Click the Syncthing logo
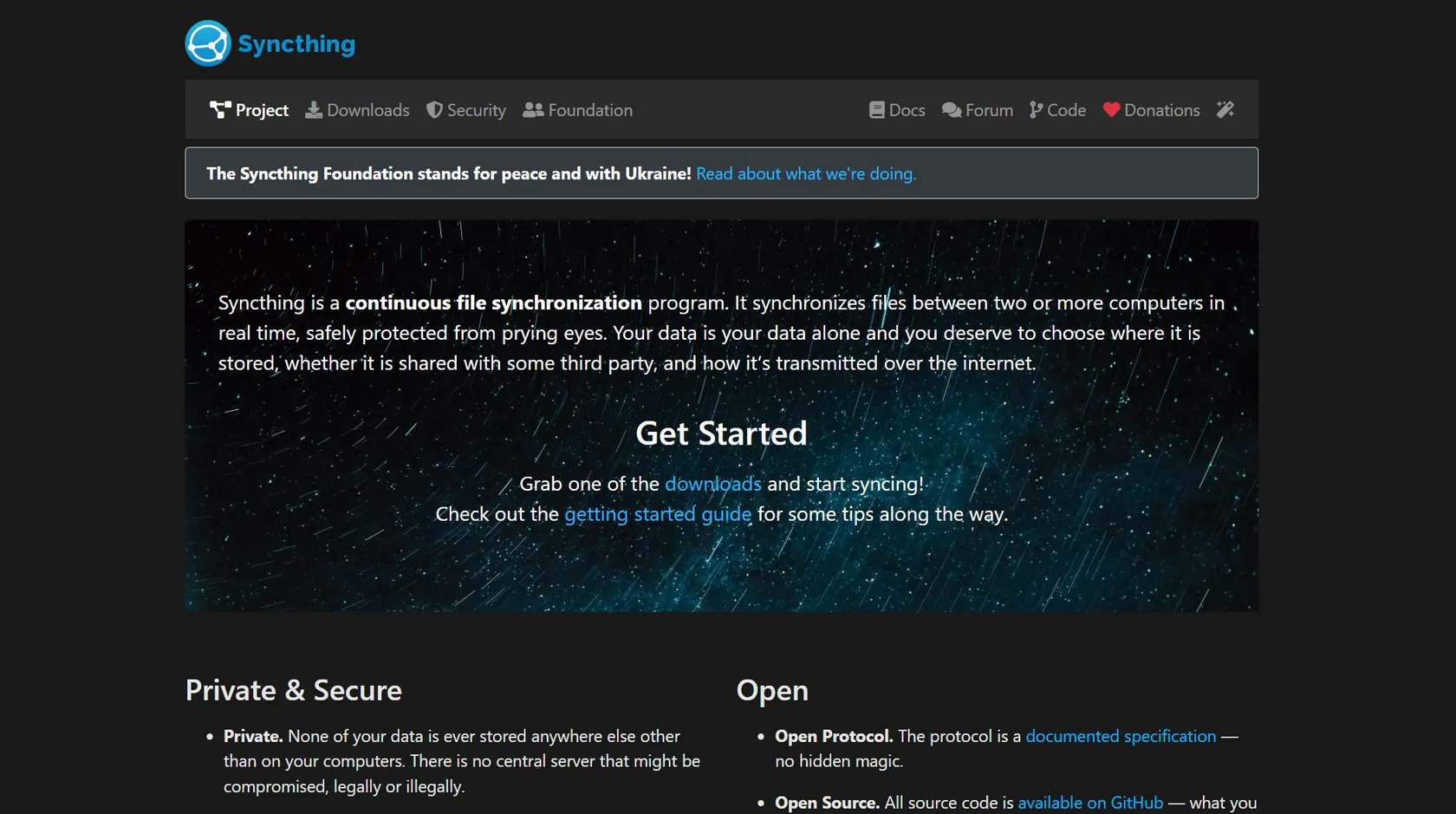This screenshot has width=1456, height=814. coord(207,42)
